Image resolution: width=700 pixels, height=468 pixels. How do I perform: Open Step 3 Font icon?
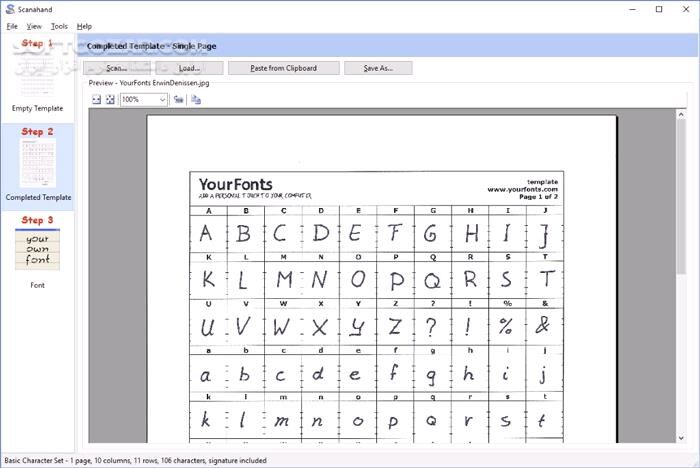tap(37, 252)
